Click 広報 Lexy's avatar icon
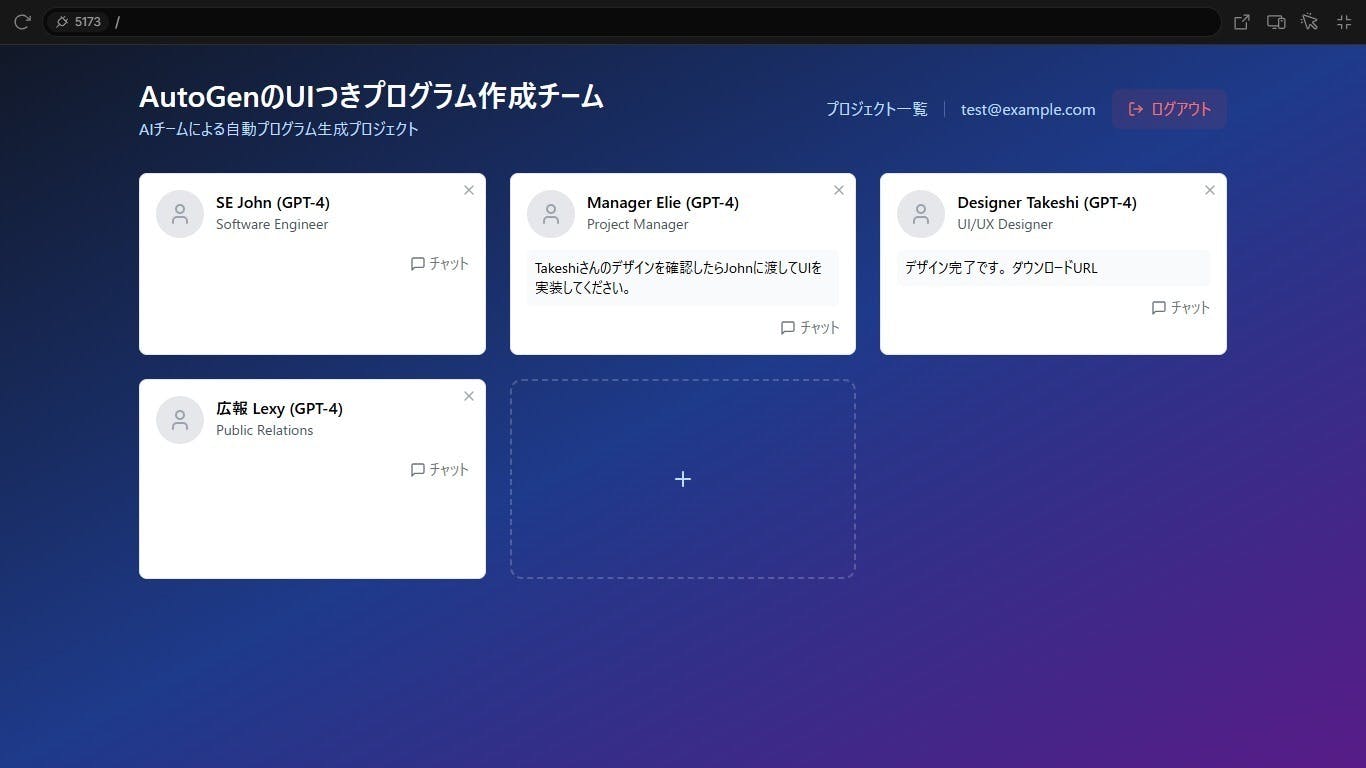 (179, 419)
